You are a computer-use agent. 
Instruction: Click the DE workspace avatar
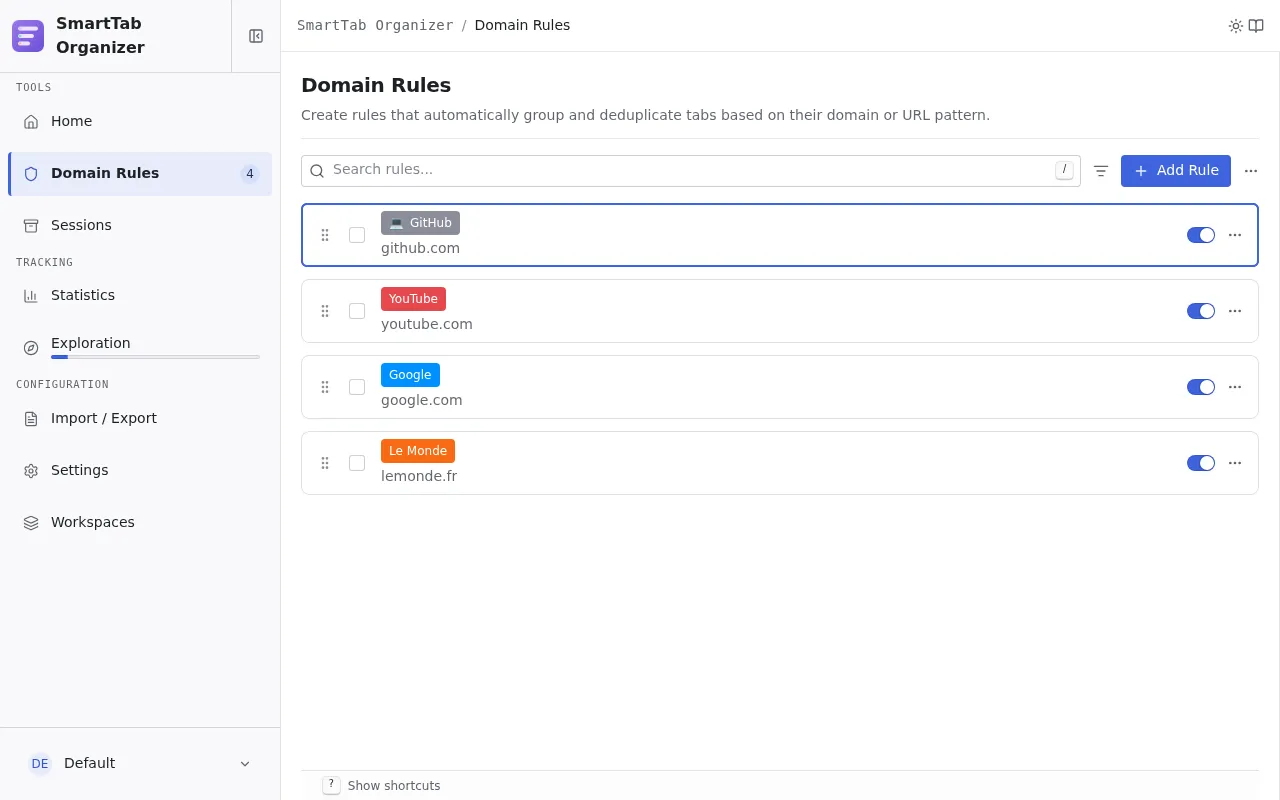[x=40, y=764]
